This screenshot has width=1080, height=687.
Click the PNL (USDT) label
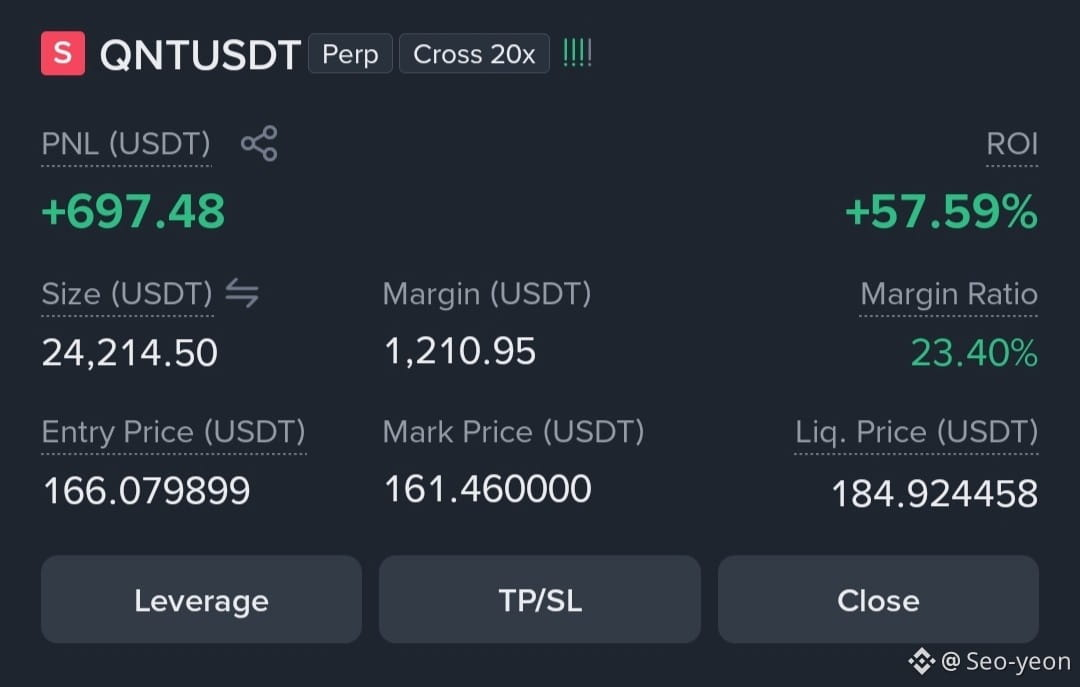126,144
